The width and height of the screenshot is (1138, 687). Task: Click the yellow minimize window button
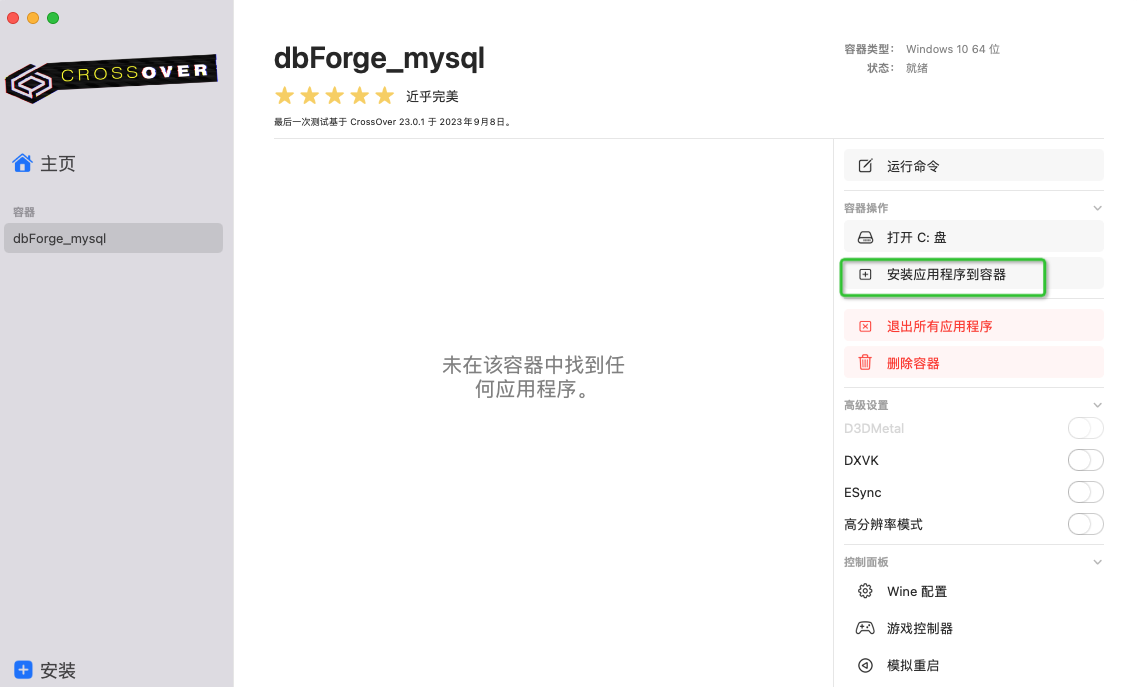click(33, 18)
